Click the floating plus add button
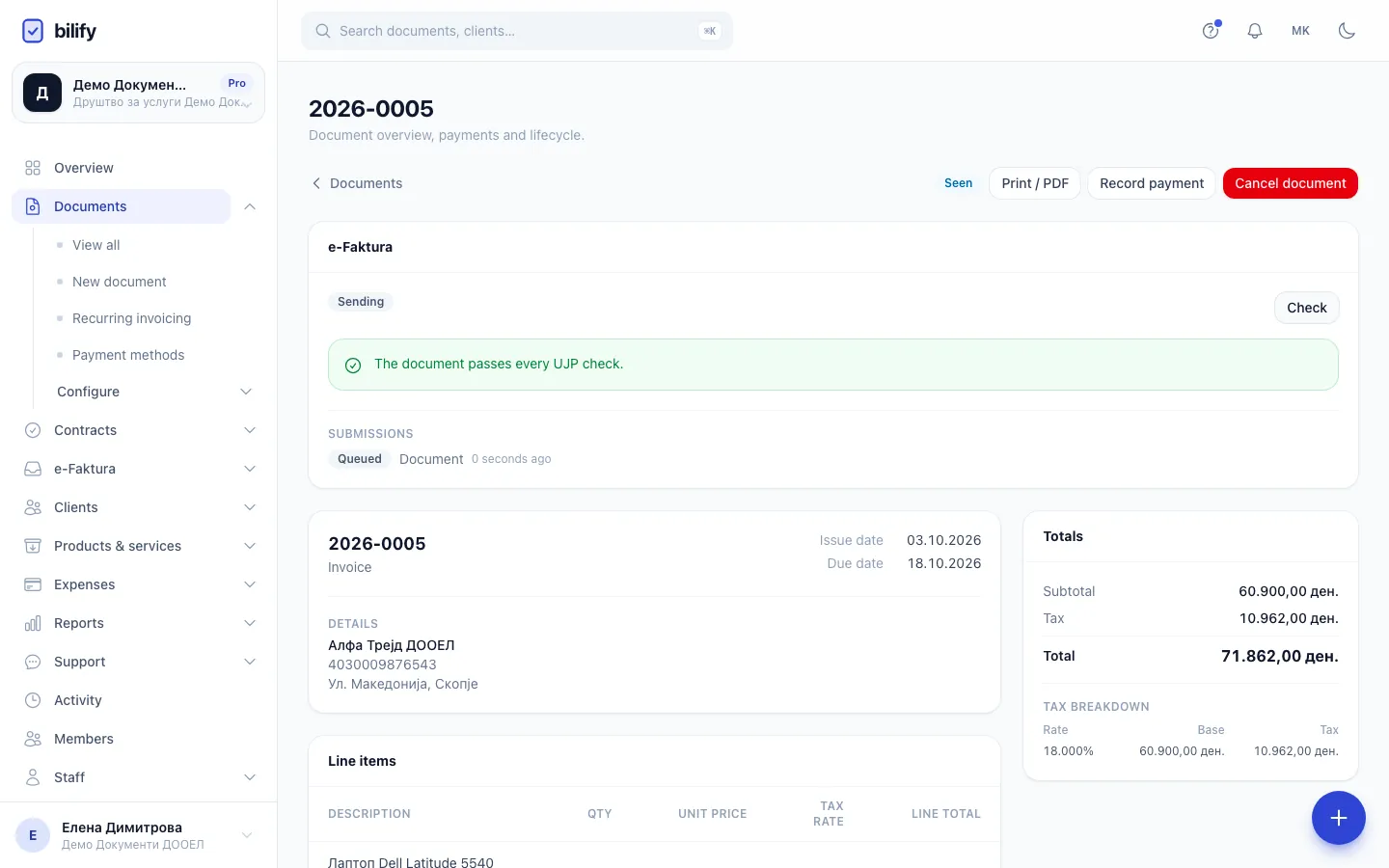The width and height of the screenshot is (1389, 868). click(1339, 818)
